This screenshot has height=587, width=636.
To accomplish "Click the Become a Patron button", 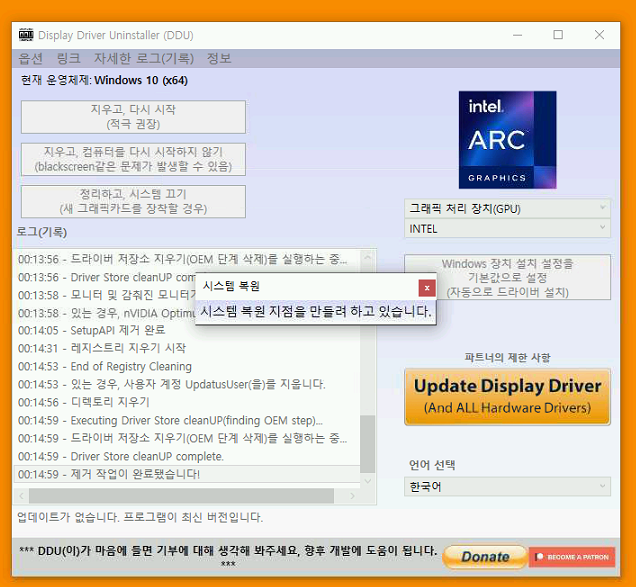I will click(572, 557).
